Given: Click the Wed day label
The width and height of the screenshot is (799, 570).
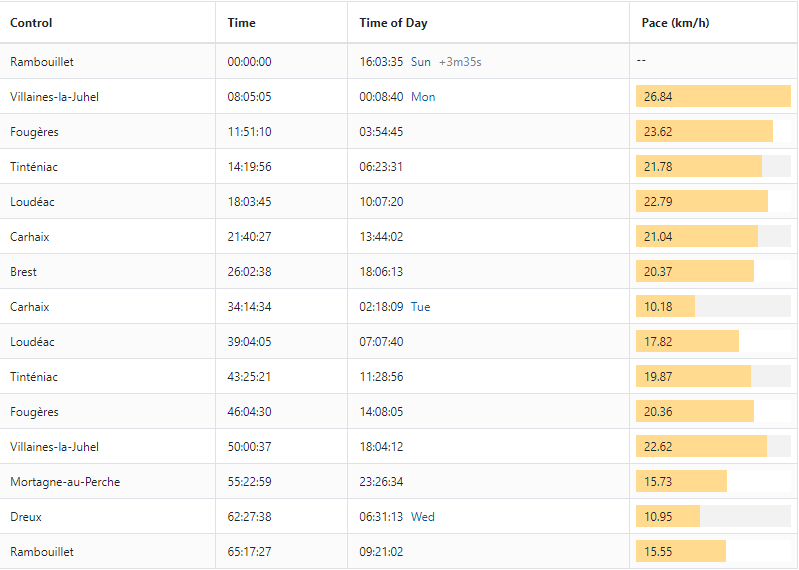Looking at the screenshot, I should pyautogui.click(x=423, y=517).
